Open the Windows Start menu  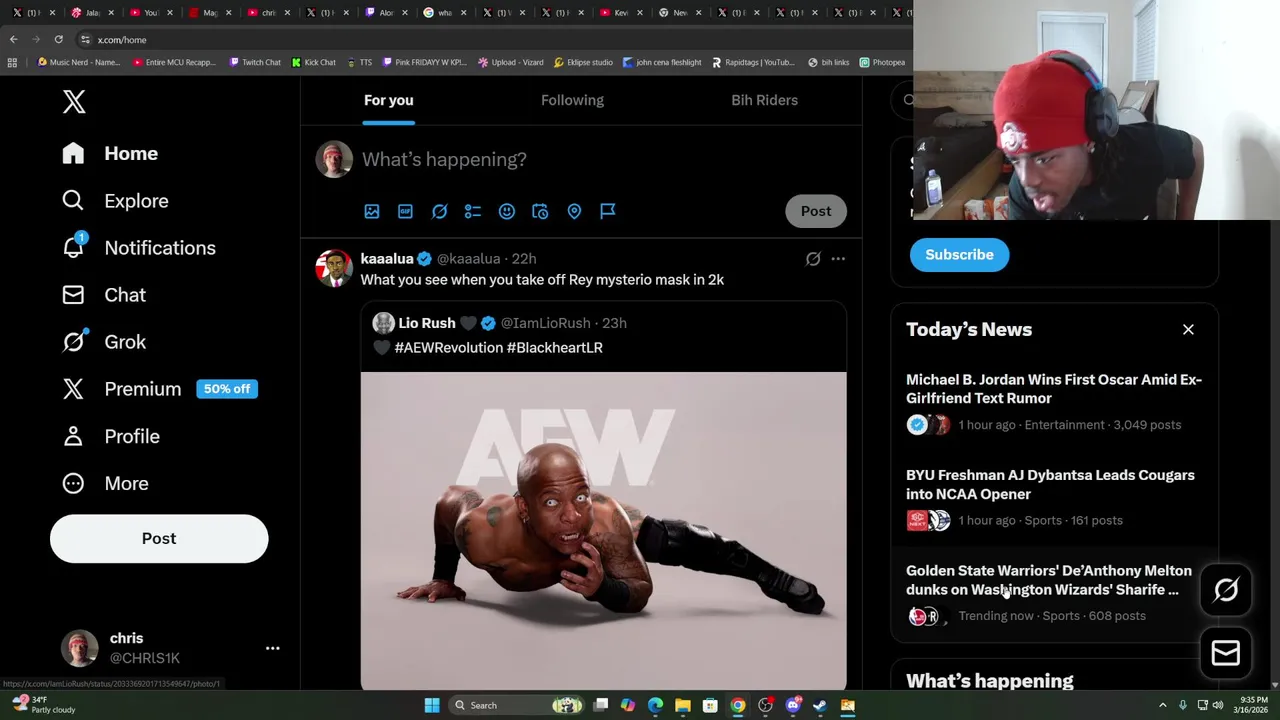pos(432,705)
